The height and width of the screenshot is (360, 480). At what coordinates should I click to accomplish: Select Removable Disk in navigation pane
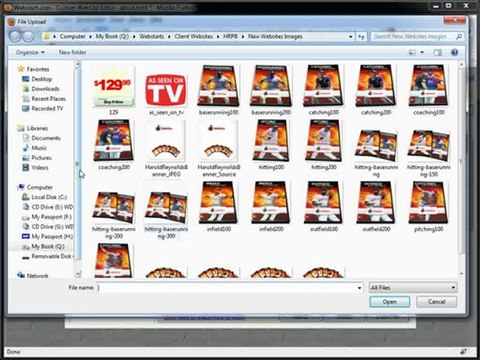51,256
